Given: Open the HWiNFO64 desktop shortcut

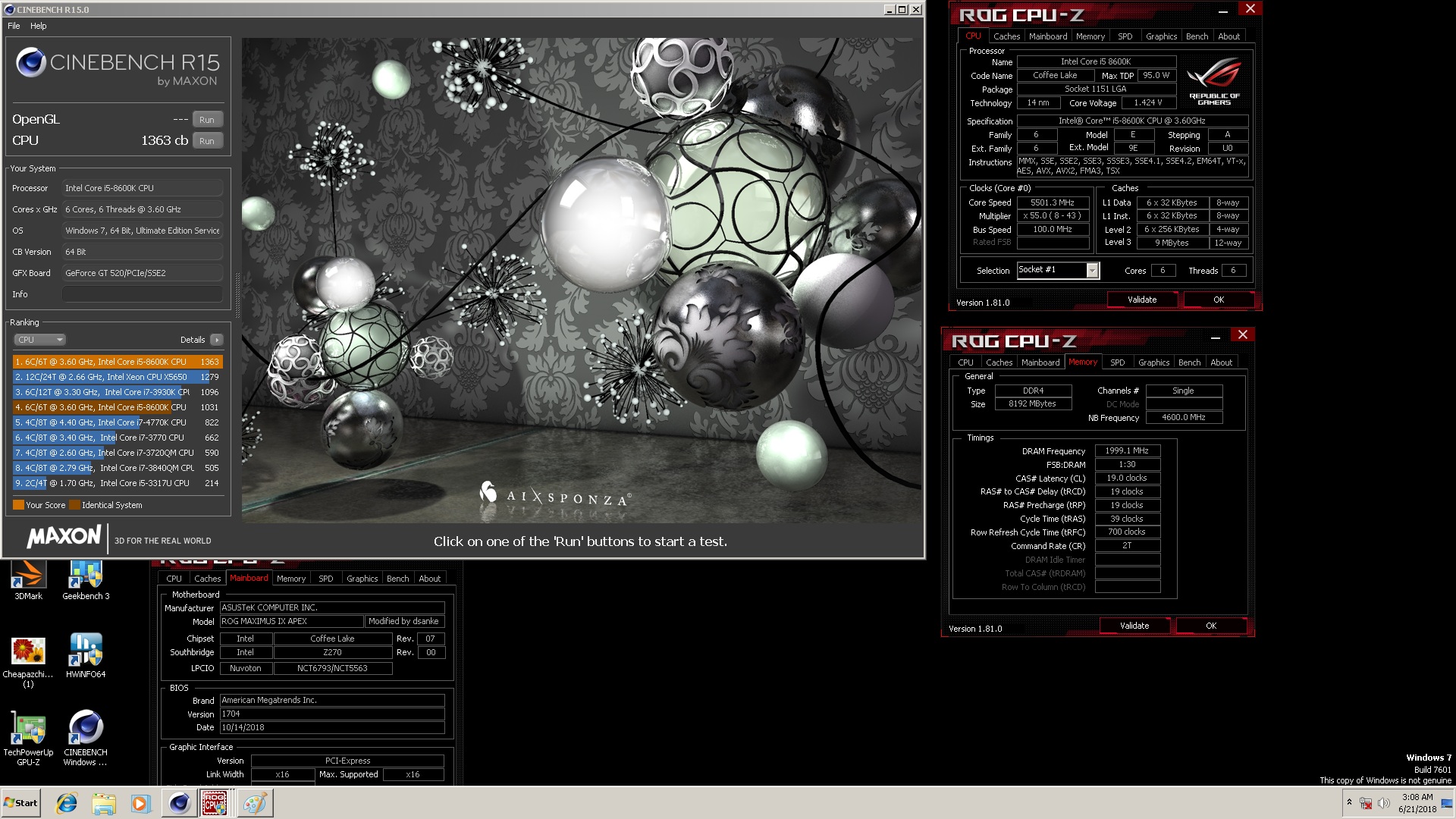Looking at the screenshot, I should click(86, 657).
